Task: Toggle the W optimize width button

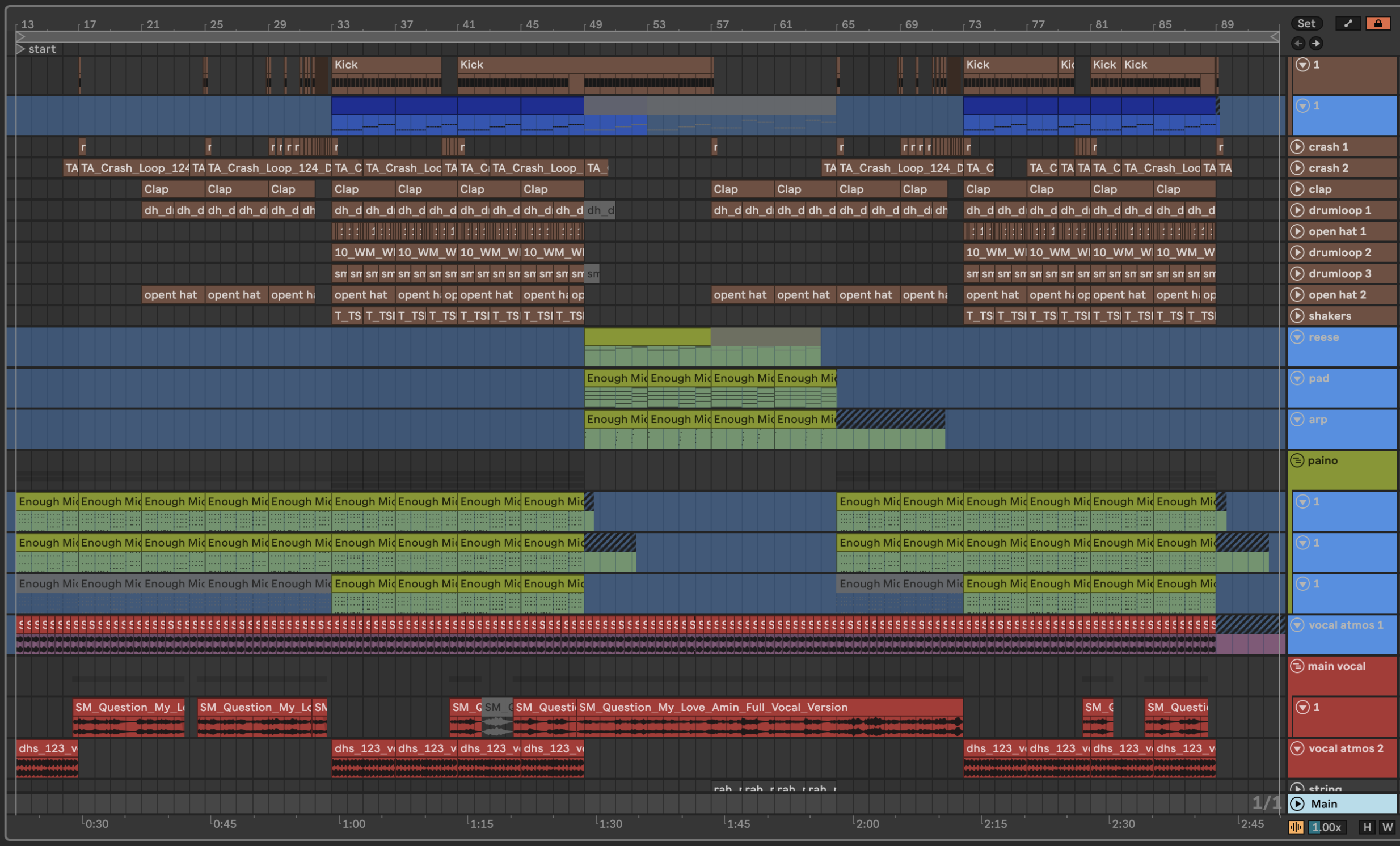Action: [1388, 827]
